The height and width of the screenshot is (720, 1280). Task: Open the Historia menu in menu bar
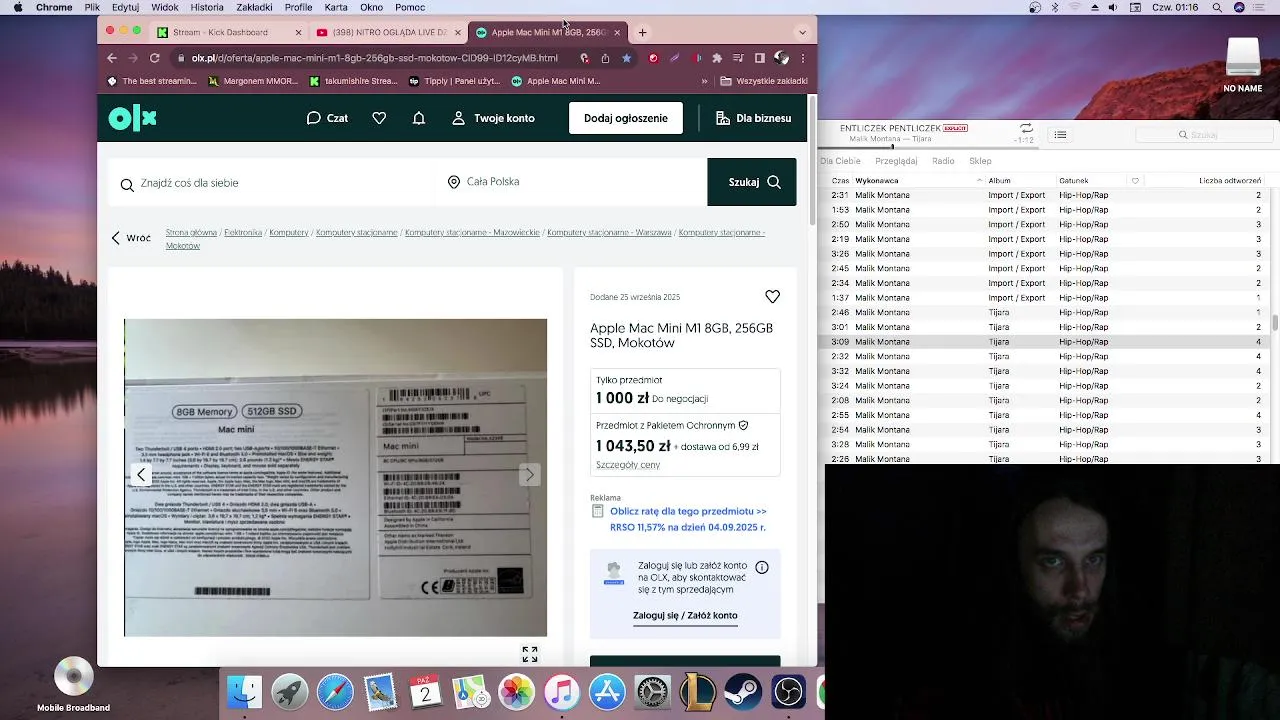click(207, 7)
